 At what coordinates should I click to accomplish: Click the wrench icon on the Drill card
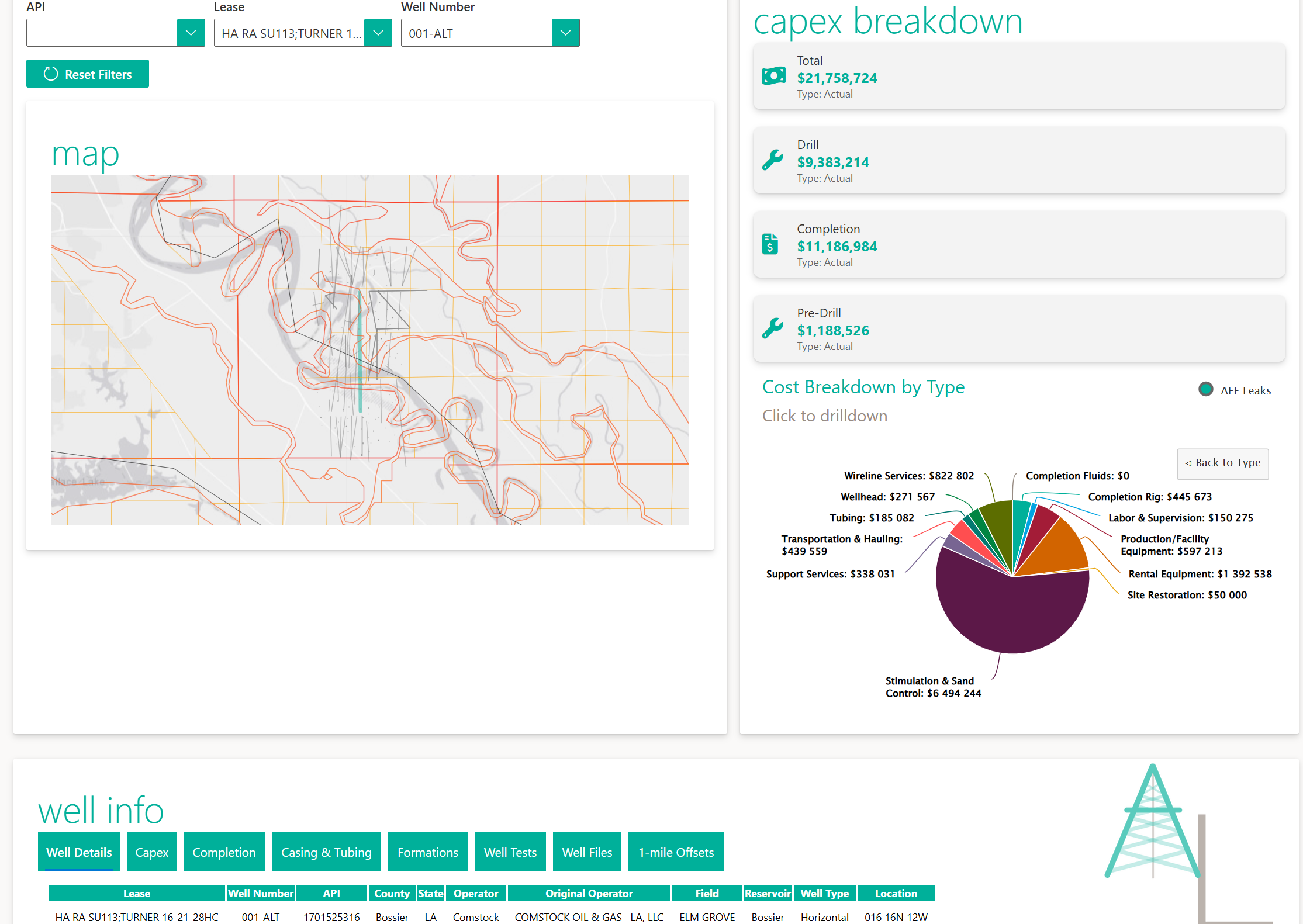pyautogui.click(x=772, y=160)
